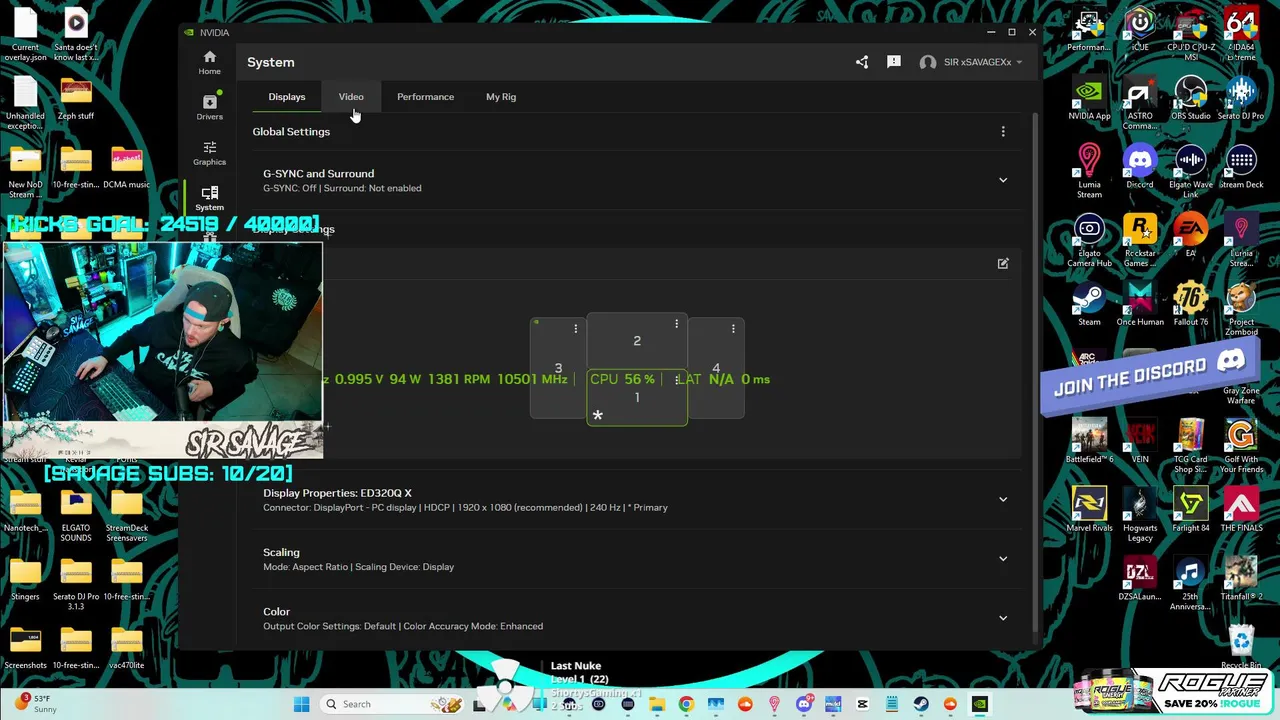Open the Windows Start menu
Screen dimensions: 1280x720
tap(301, 704)
